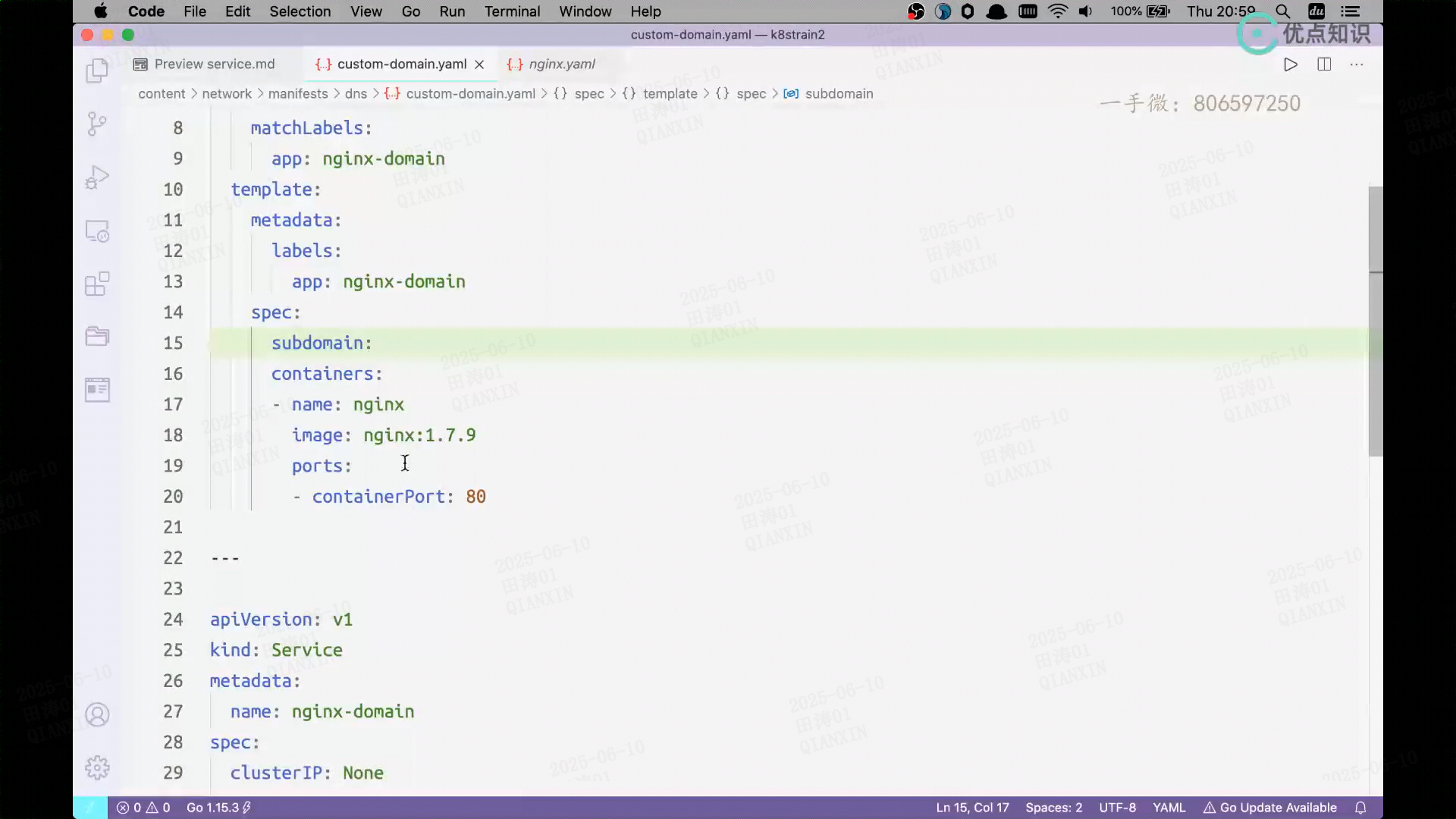Open the Source Control view
Viewport: 1456px width, 819px height.
click(x=97, y=124)
